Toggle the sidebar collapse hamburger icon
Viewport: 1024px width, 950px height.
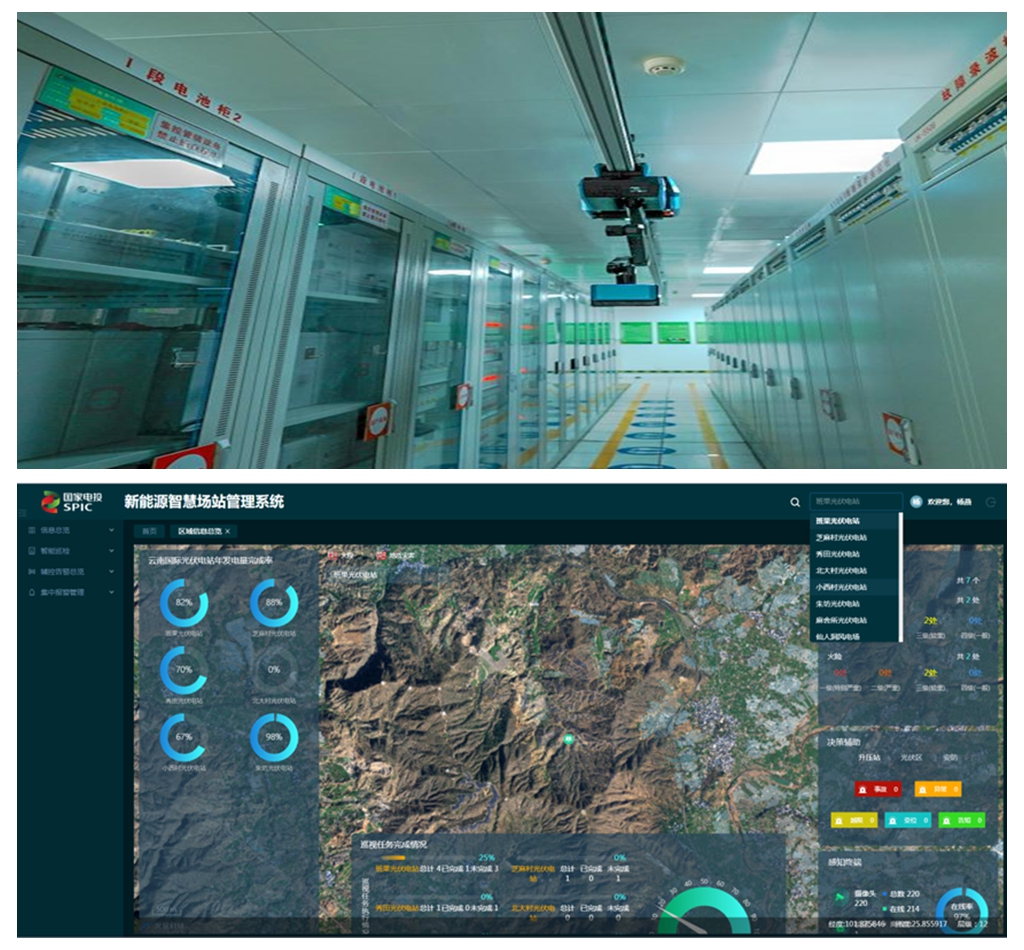[23, 513]
